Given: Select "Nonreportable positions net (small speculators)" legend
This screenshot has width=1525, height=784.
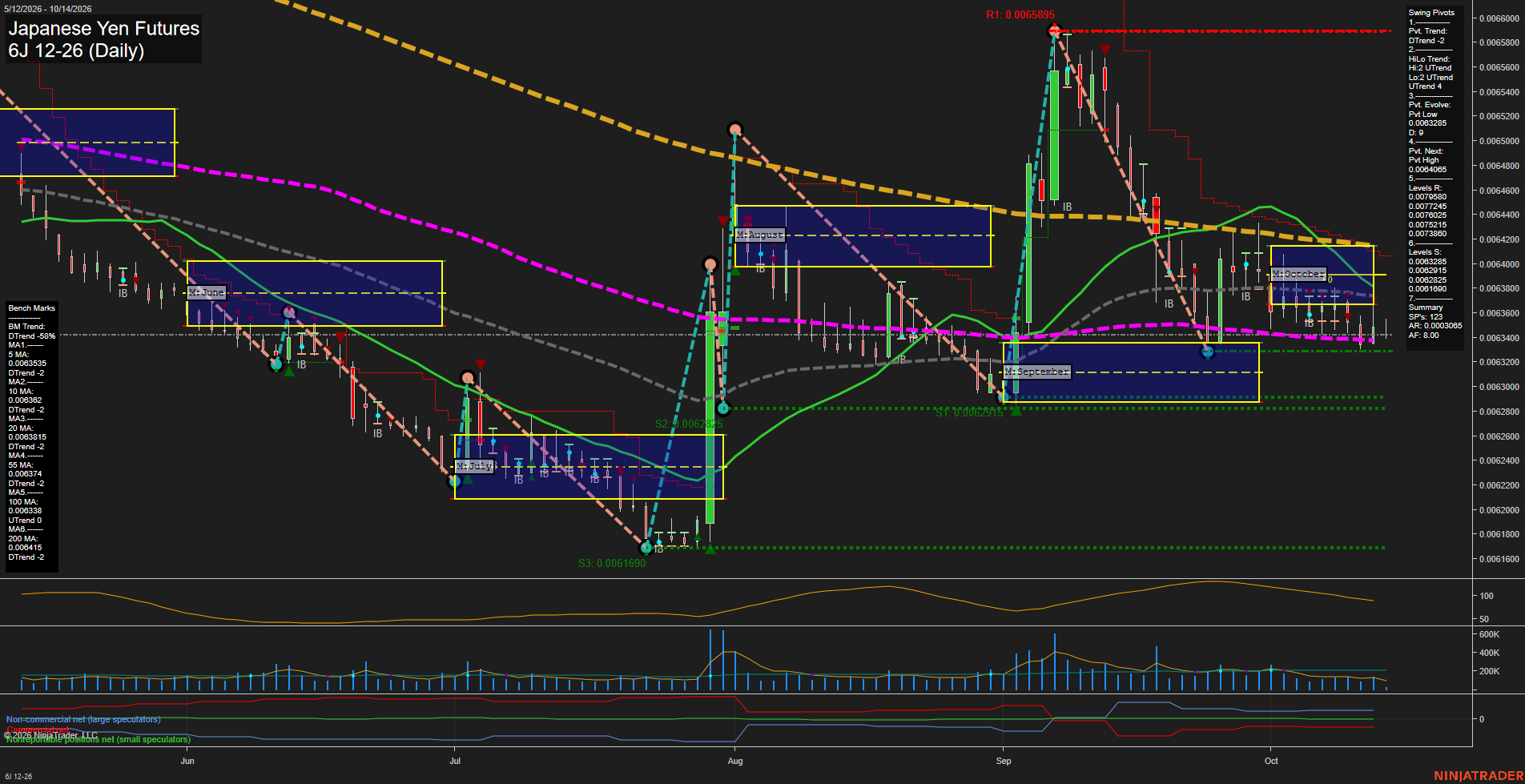Looking at the screenshot, I should (99, 739).
